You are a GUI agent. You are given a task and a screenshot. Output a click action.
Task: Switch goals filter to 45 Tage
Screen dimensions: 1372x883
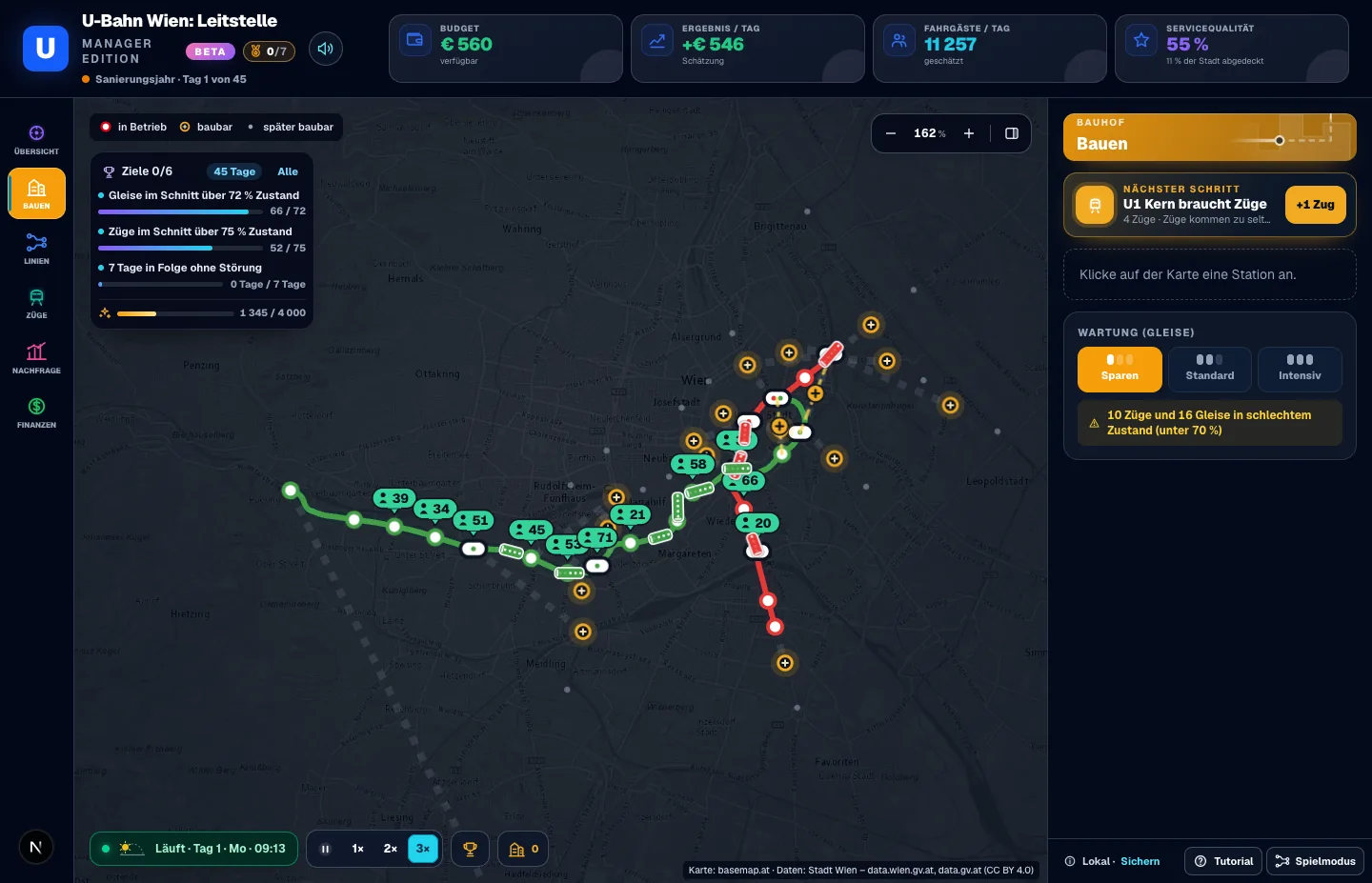coord(234,171)
